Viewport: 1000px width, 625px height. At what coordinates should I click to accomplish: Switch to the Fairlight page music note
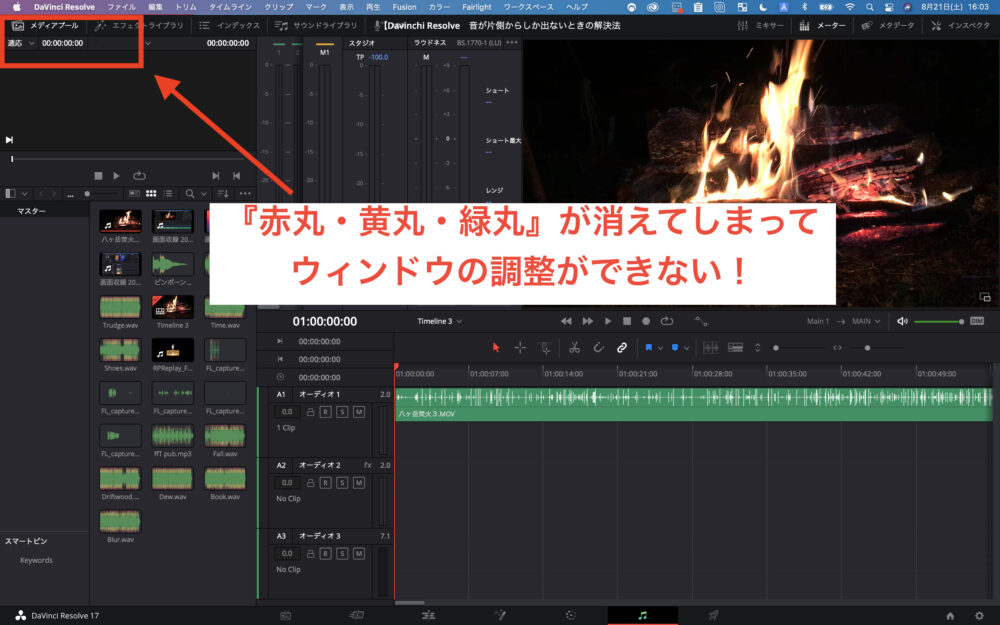(x=642, y=615)
